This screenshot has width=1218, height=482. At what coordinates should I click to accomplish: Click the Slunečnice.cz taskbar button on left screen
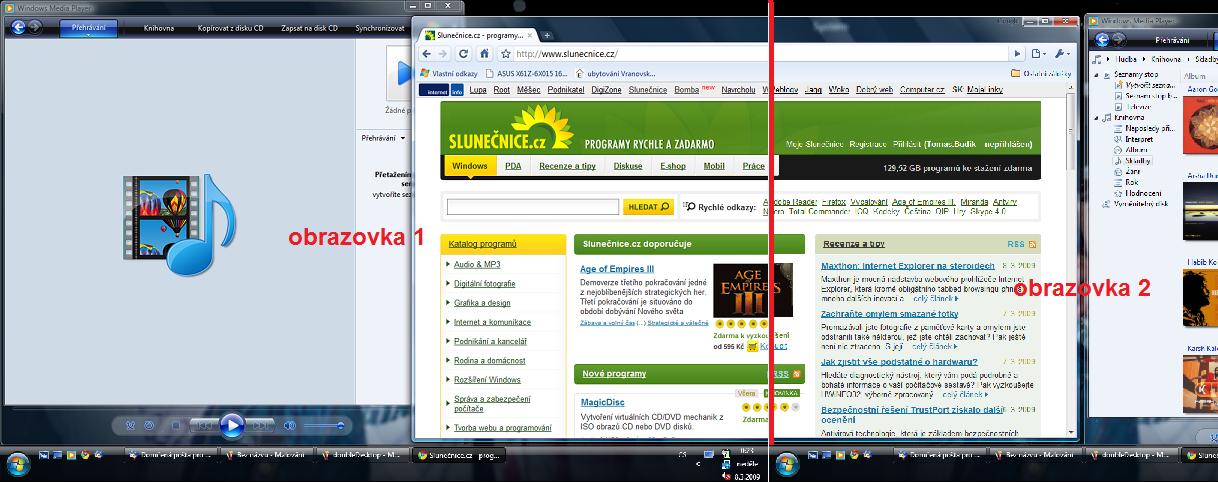(458, 455)
